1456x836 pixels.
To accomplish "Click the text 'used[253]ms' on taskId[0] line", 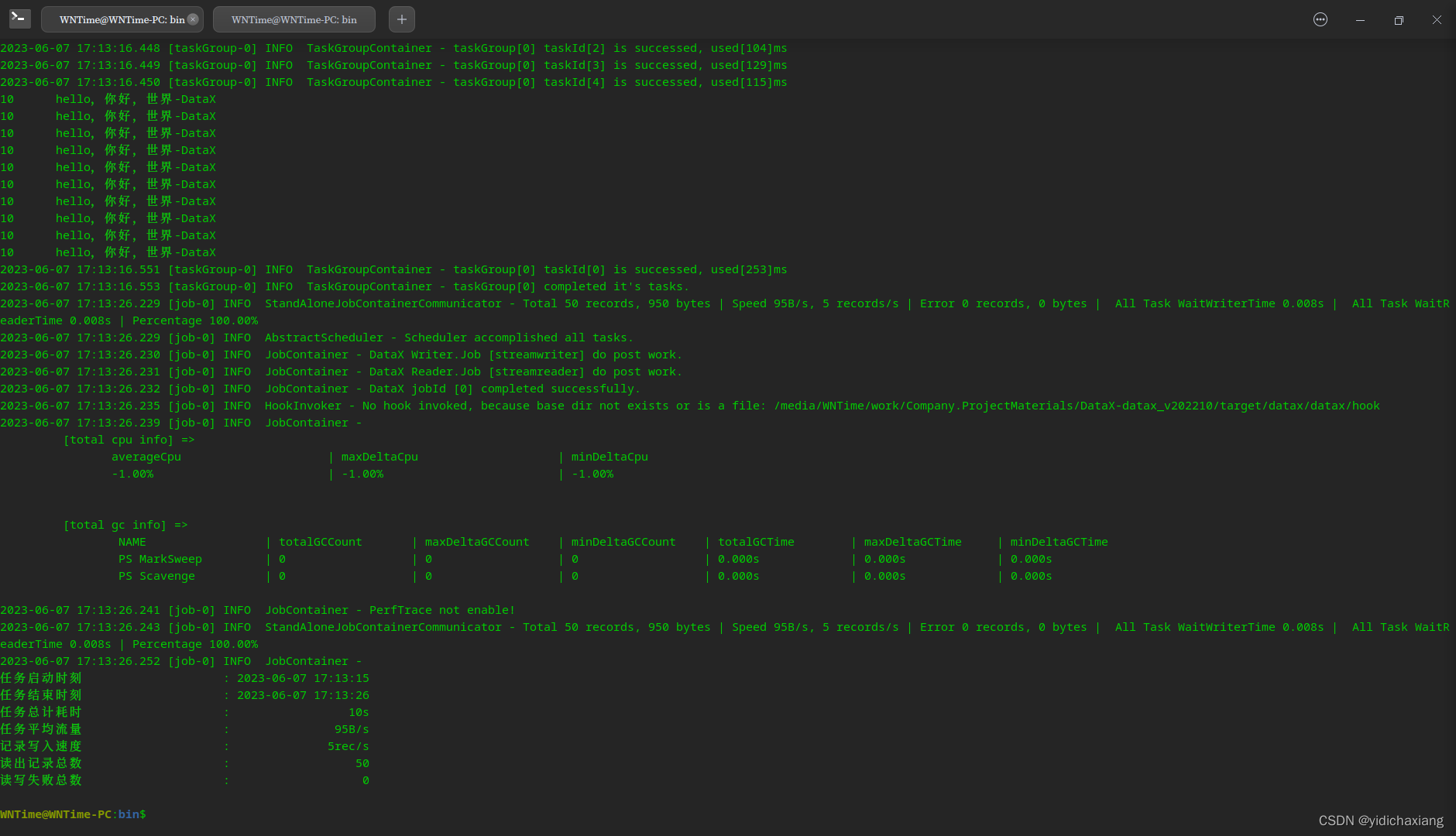I will pos(749,269).
